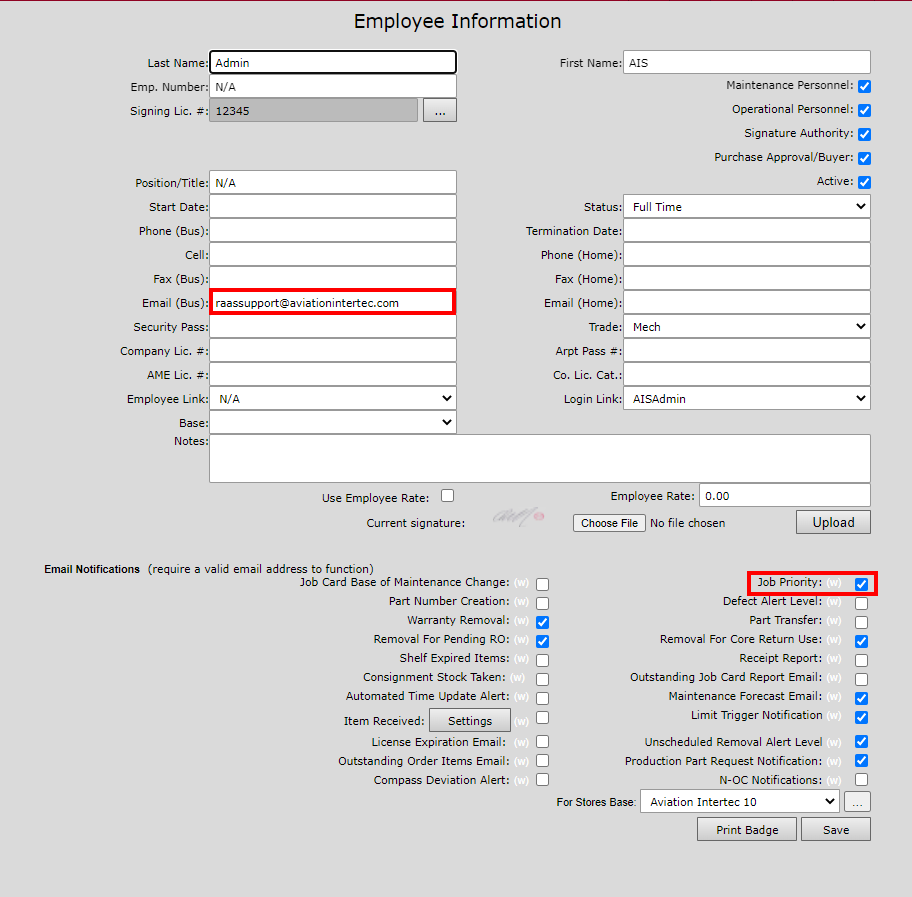Toggle the Maintenance Personnel checkbox
912x897 pixels.
(864, 87)
